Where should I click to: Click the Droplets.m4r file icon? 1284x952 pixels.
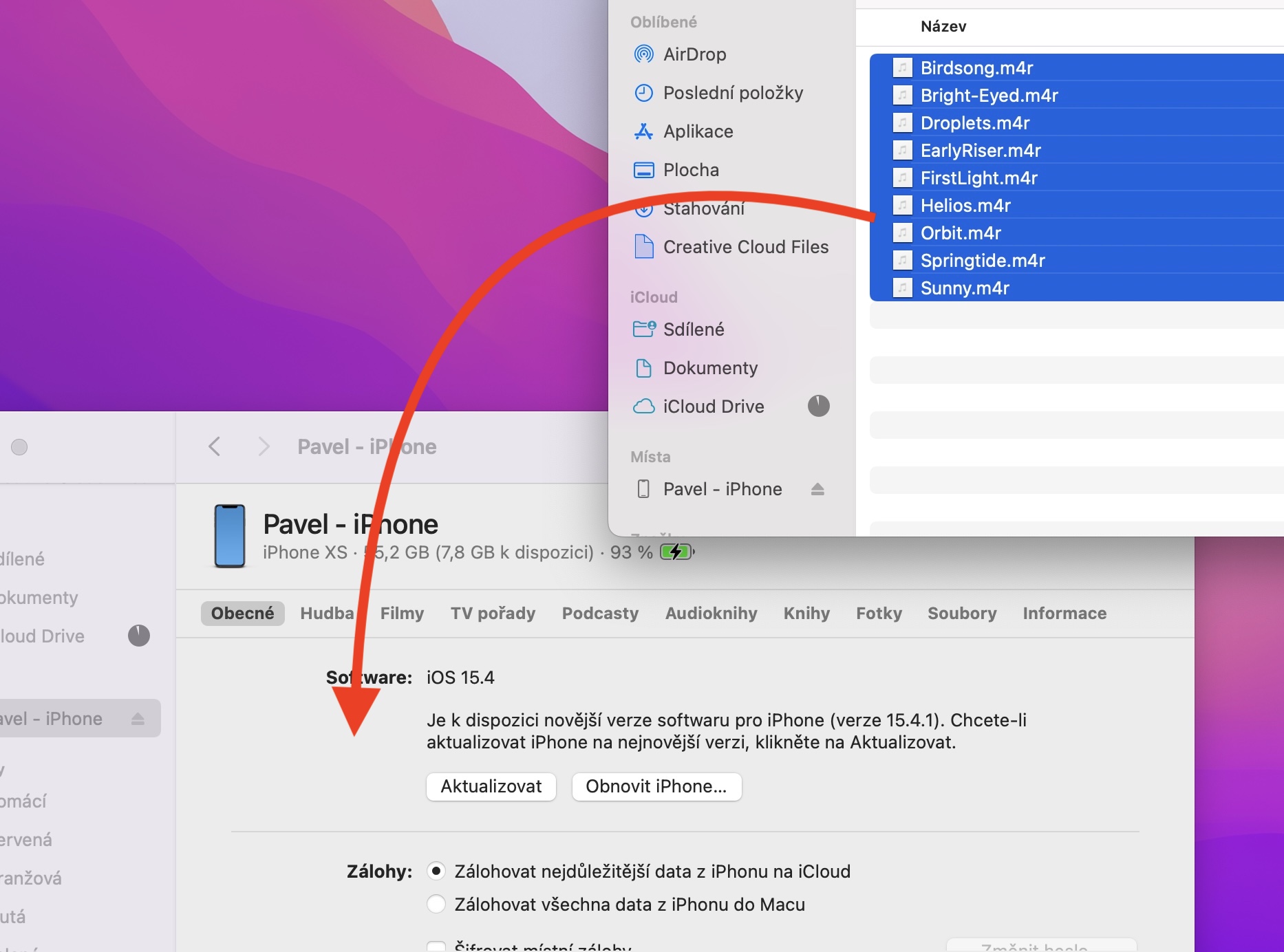(x=902, y=122)
